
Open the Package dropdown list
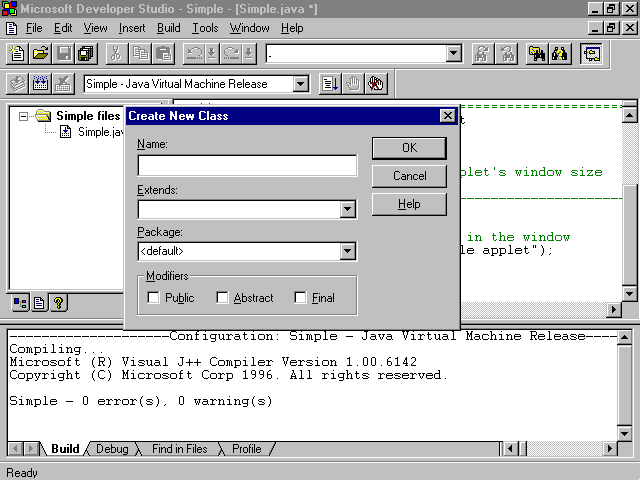click(x=347, y=251)
